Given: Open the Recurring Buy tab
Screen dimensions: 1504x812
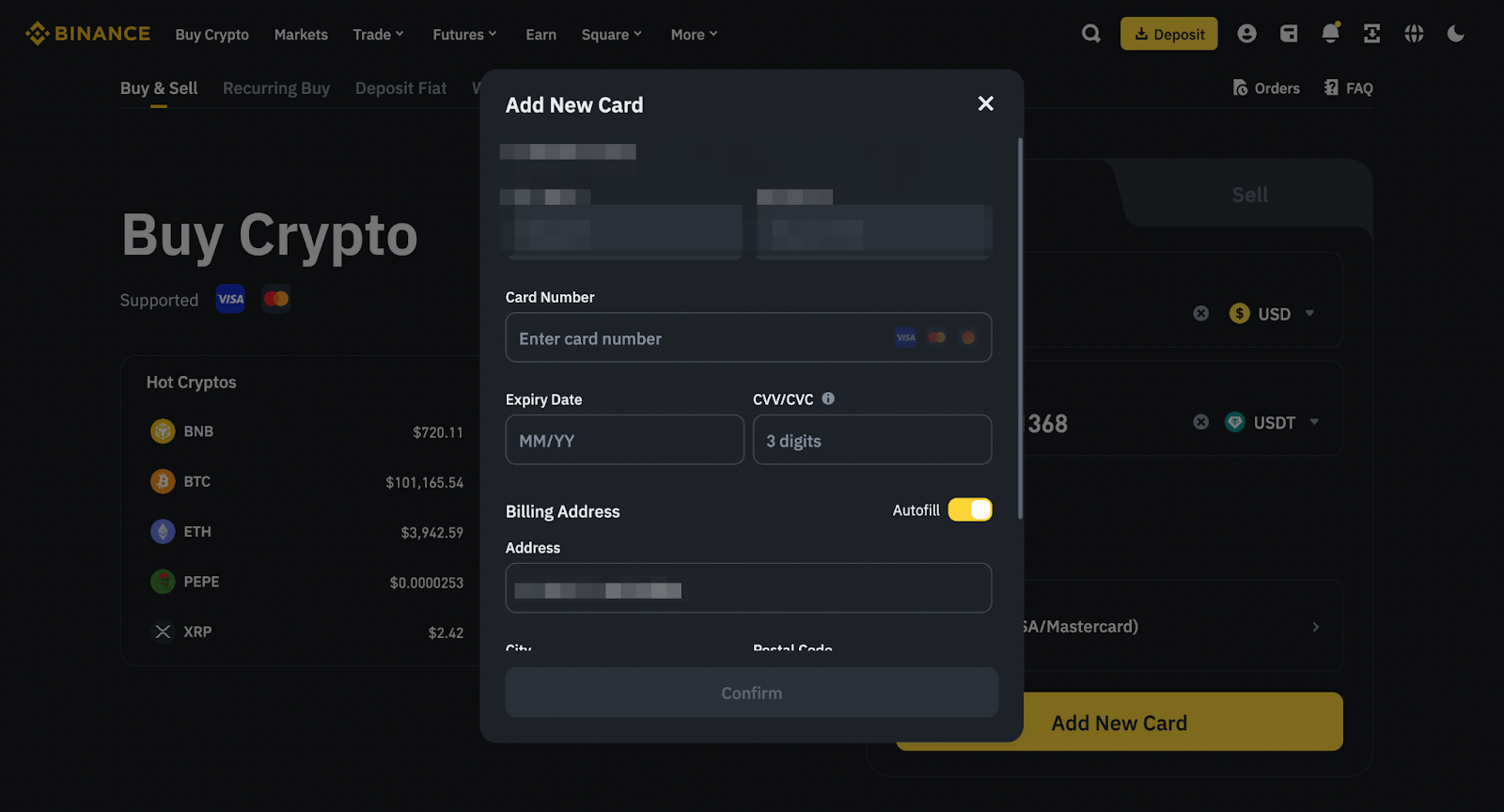Looking at the screenshot, I should [x=275, y=87].
